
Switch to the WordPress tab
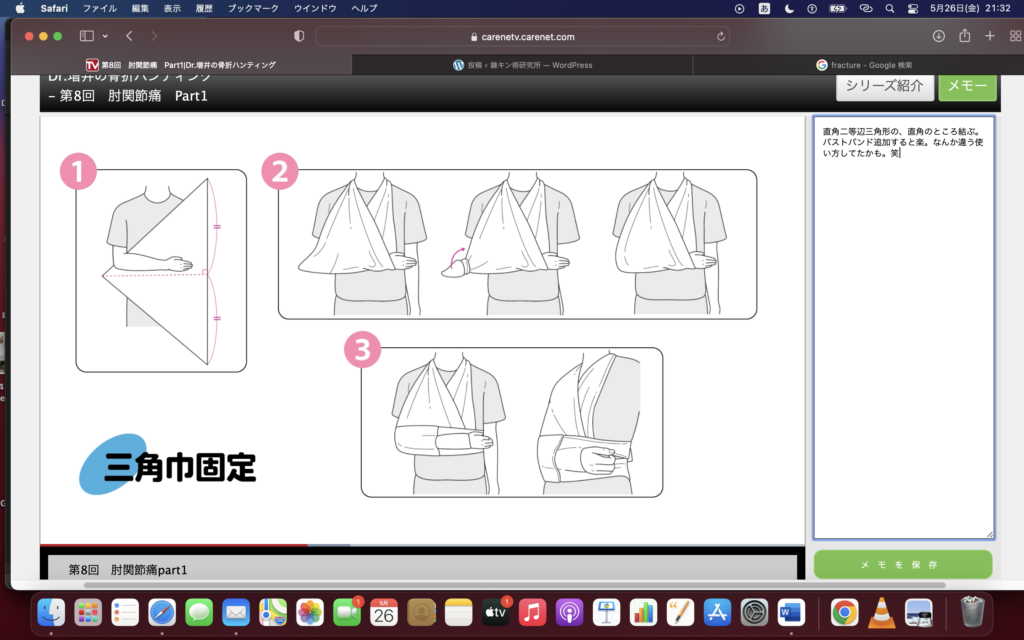[522, 65]
